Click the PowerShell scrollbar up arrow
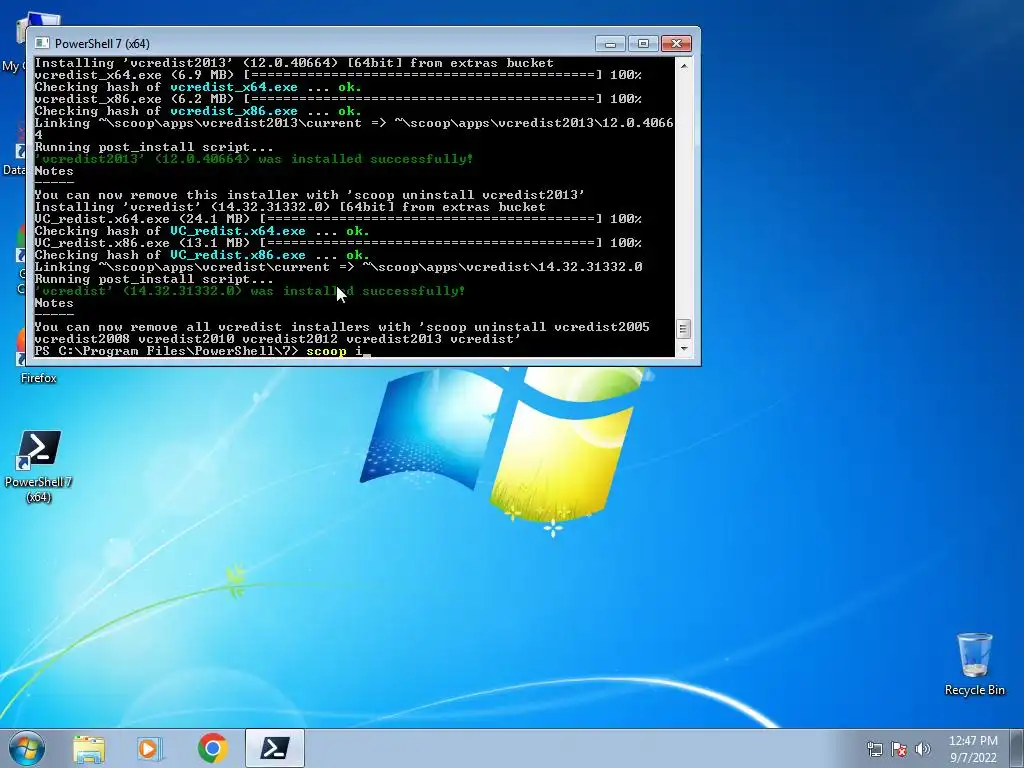The width and height of the screenshot is (1024, 768). (683, 66)
